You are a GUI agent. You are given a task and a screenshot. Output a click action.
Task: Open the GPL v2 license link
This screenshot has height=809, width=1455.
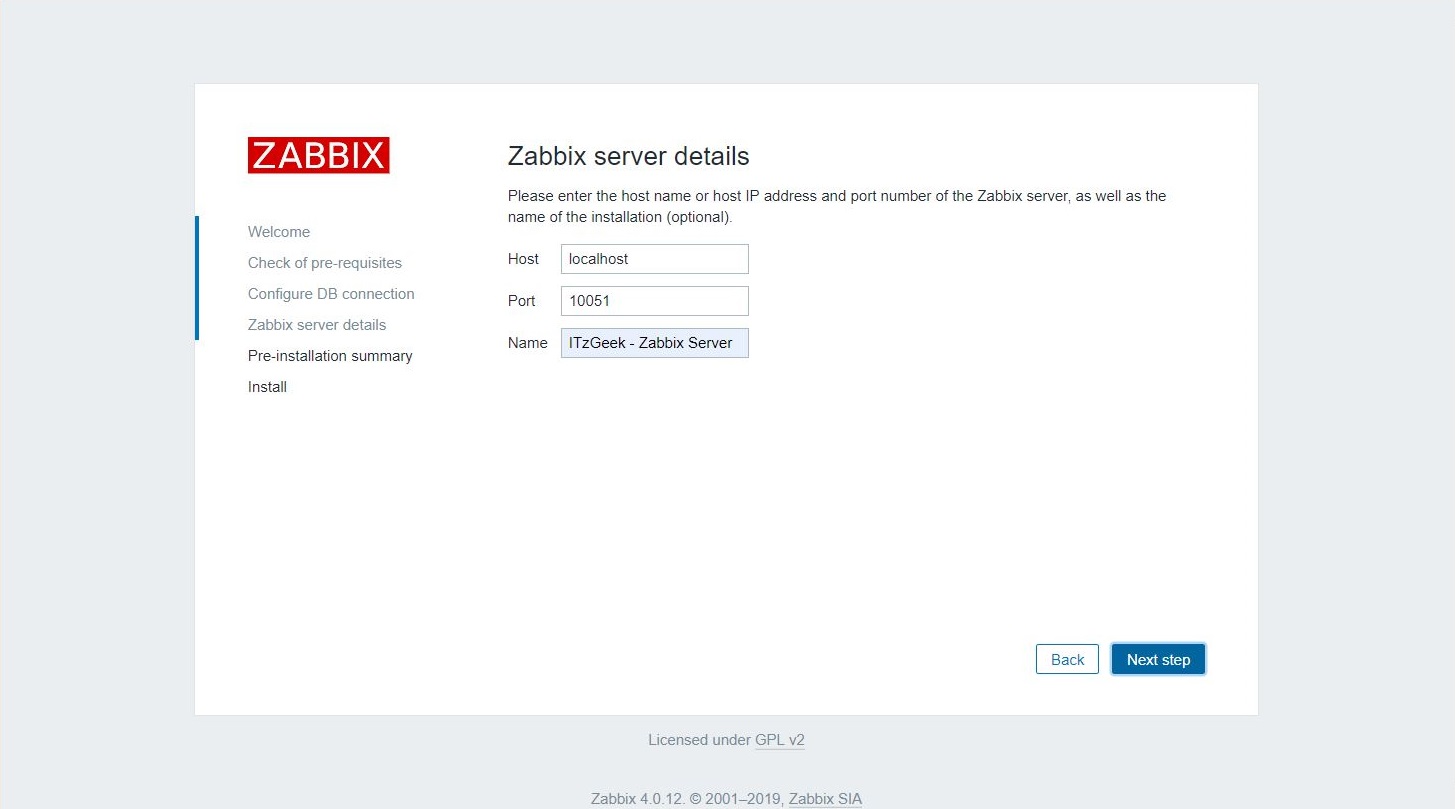point(780,741)
